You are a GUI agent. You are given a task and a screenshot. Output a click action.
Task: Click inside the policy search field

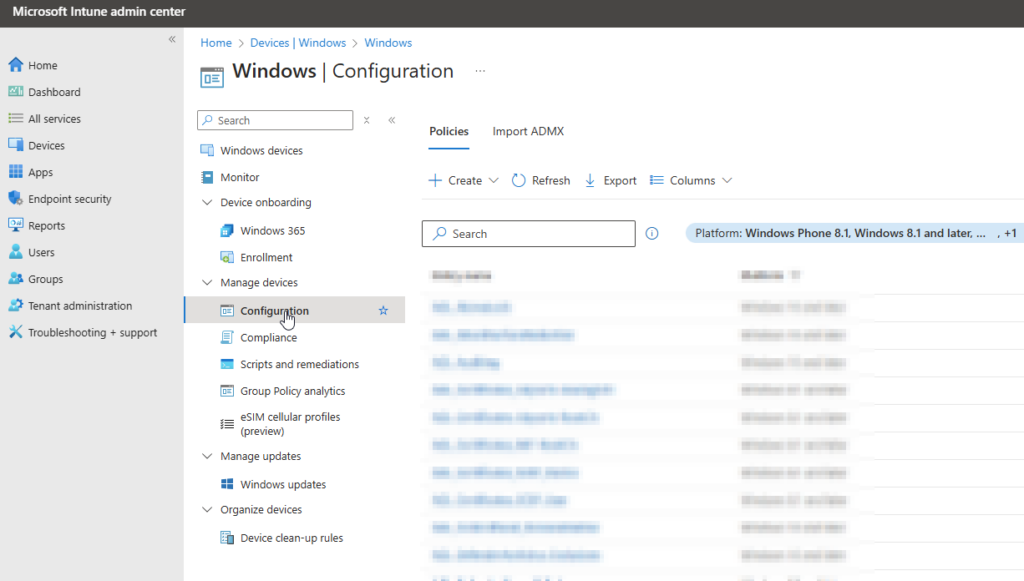[x=528, y=233]
